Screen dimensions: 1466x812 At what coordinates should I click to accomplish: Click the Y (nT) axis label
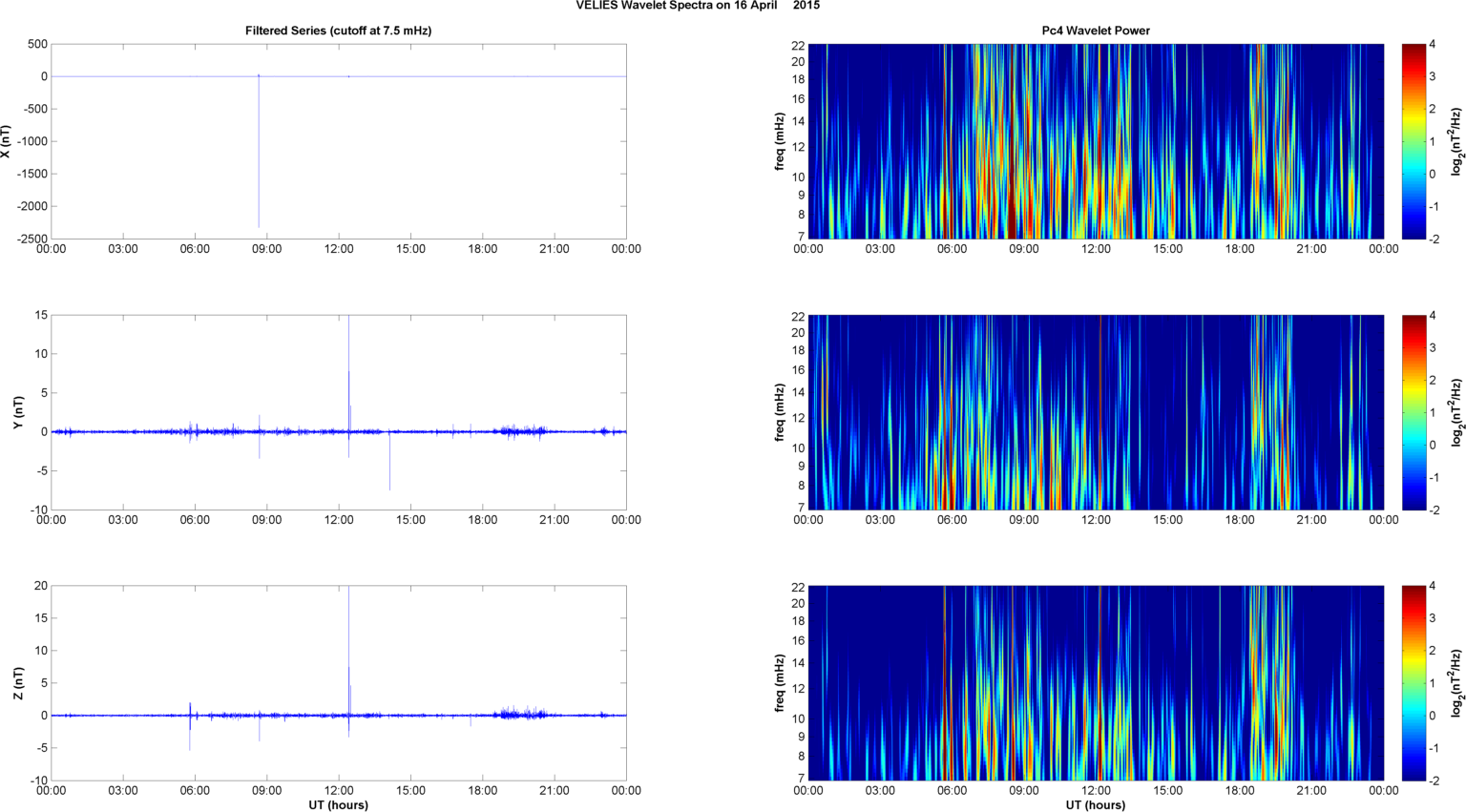[x=18, y=412]
